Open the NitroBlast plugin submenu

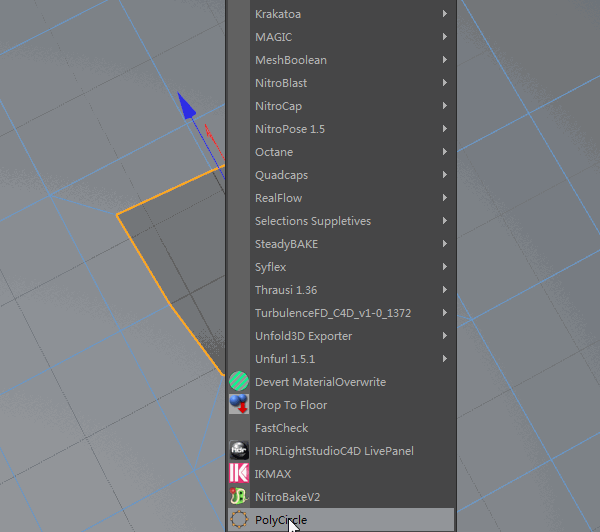[283, 83]
